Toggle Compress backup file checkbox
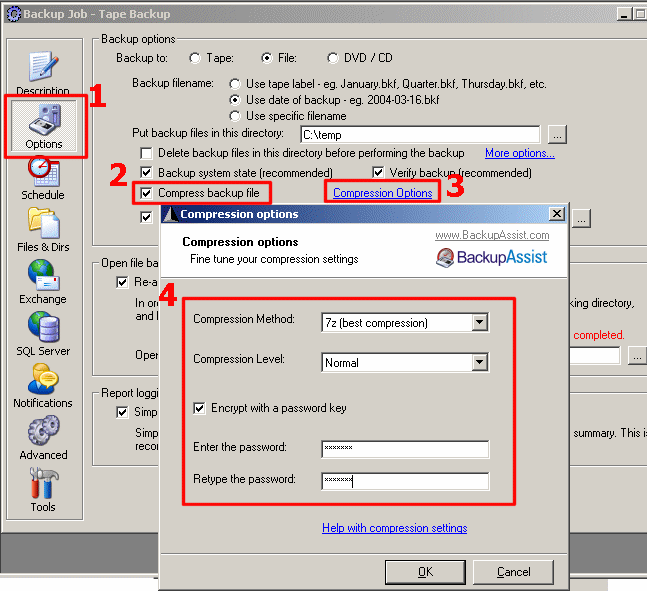Screen dimensions: 647x591 point(146,193)
